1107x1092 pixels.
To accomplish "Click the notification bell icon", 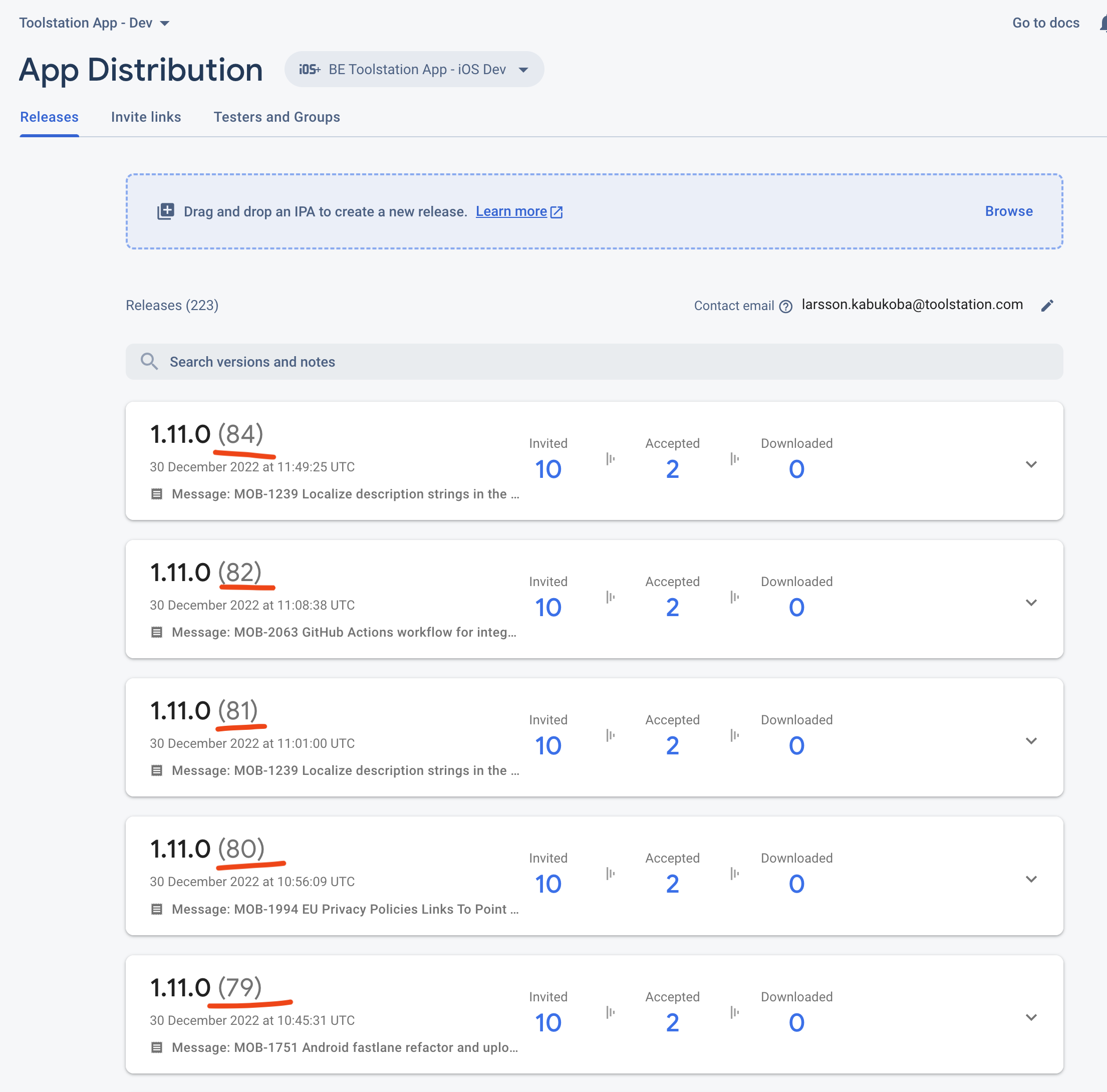I will coord(1102,23).
